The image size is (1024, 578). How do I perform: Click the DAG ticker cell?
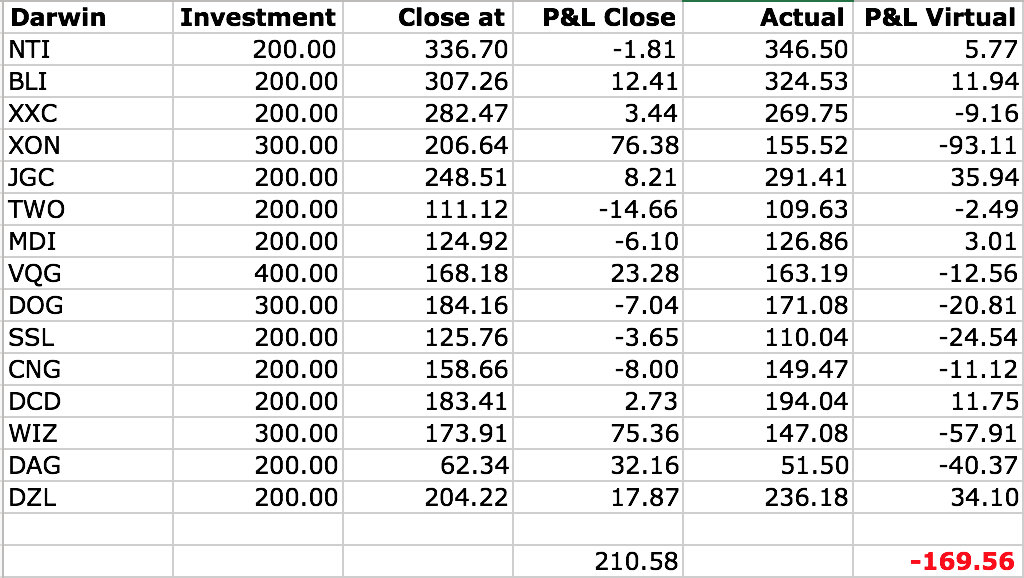pyautogui.click(x=34, y=466)
